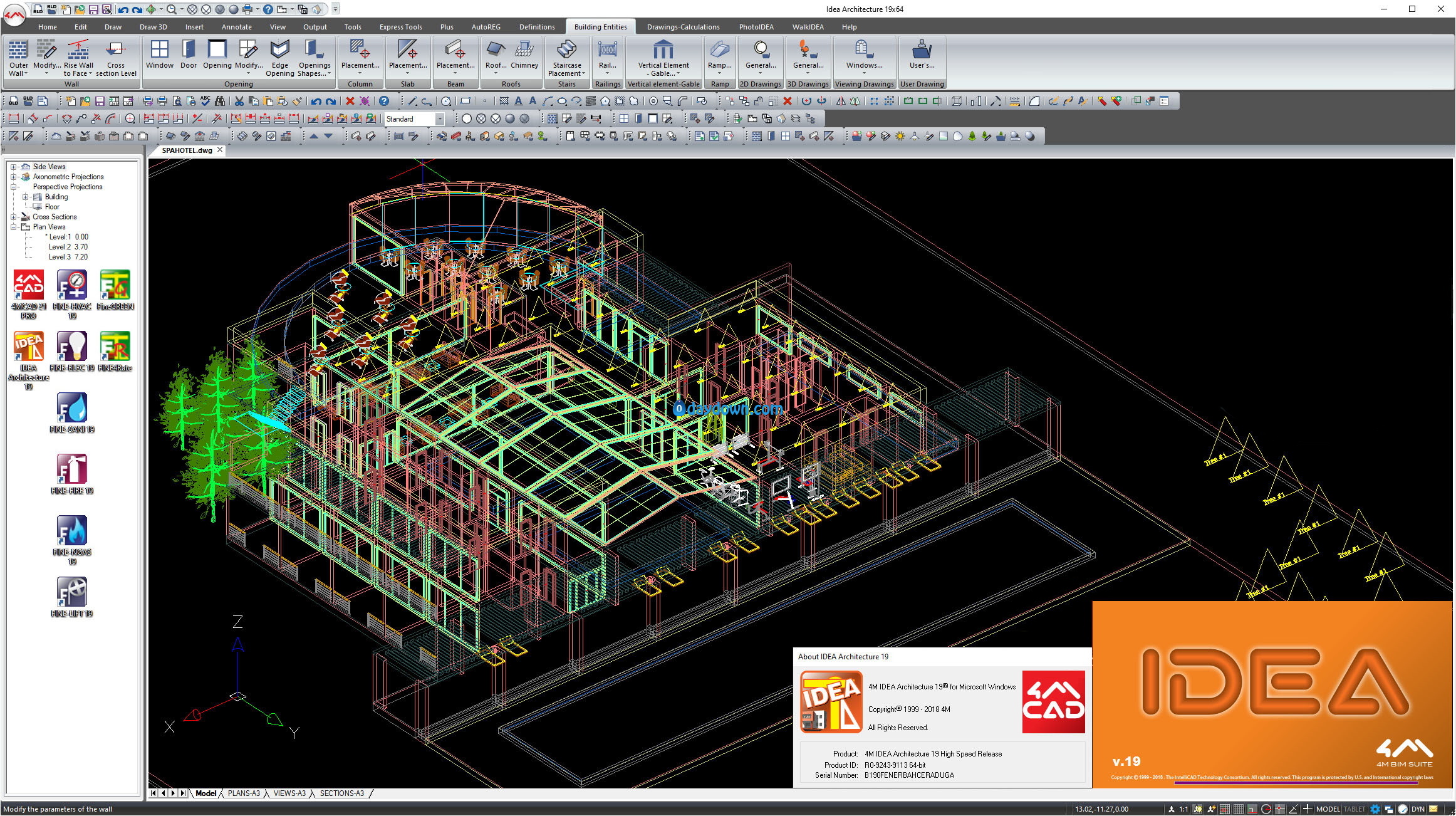Launch the FINE HVAC 19 shortcut

pyautogui.click(x=72, y=294)
